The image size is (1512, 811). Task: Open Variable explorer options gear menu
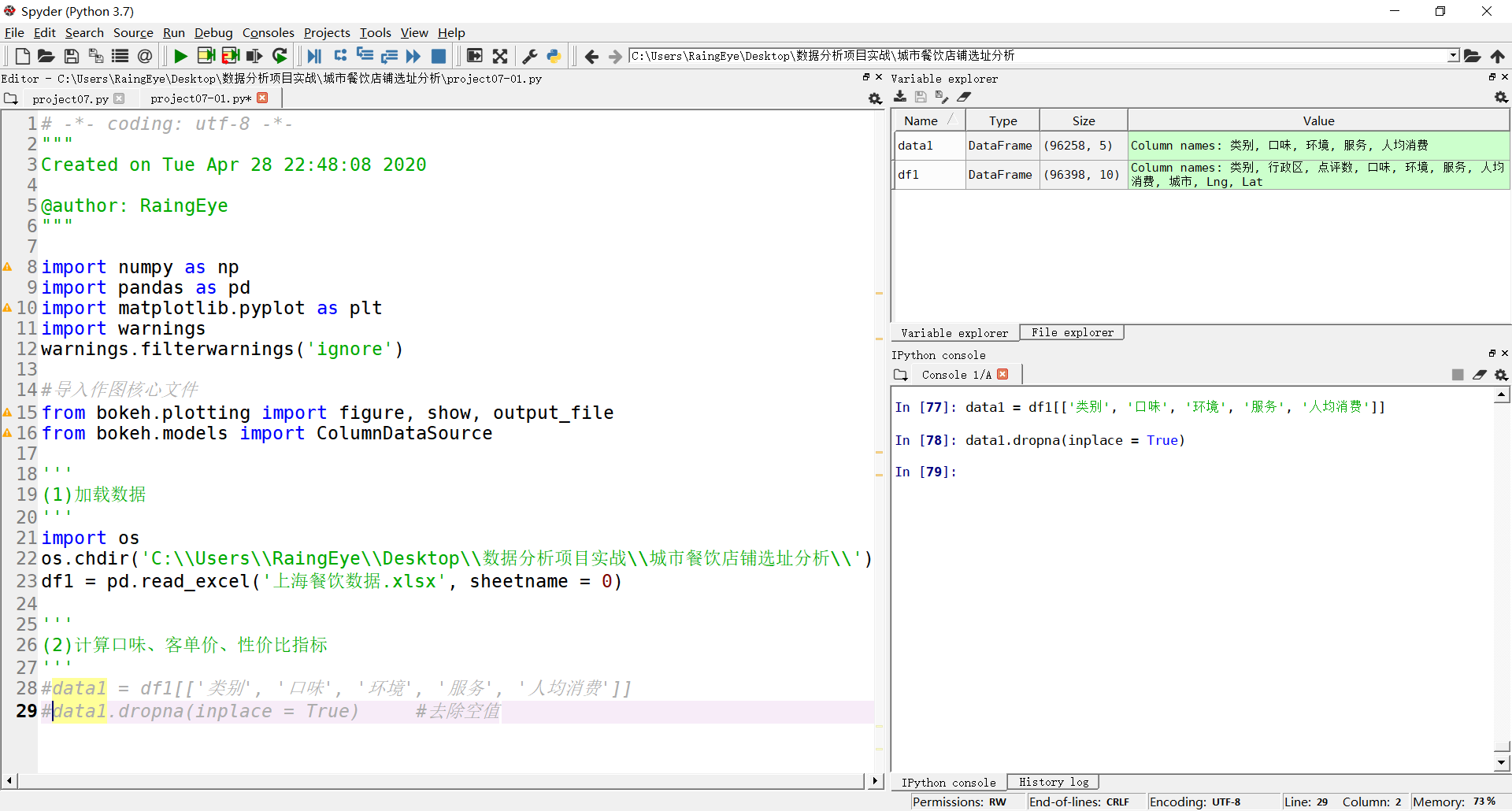tap(1501, 97)
